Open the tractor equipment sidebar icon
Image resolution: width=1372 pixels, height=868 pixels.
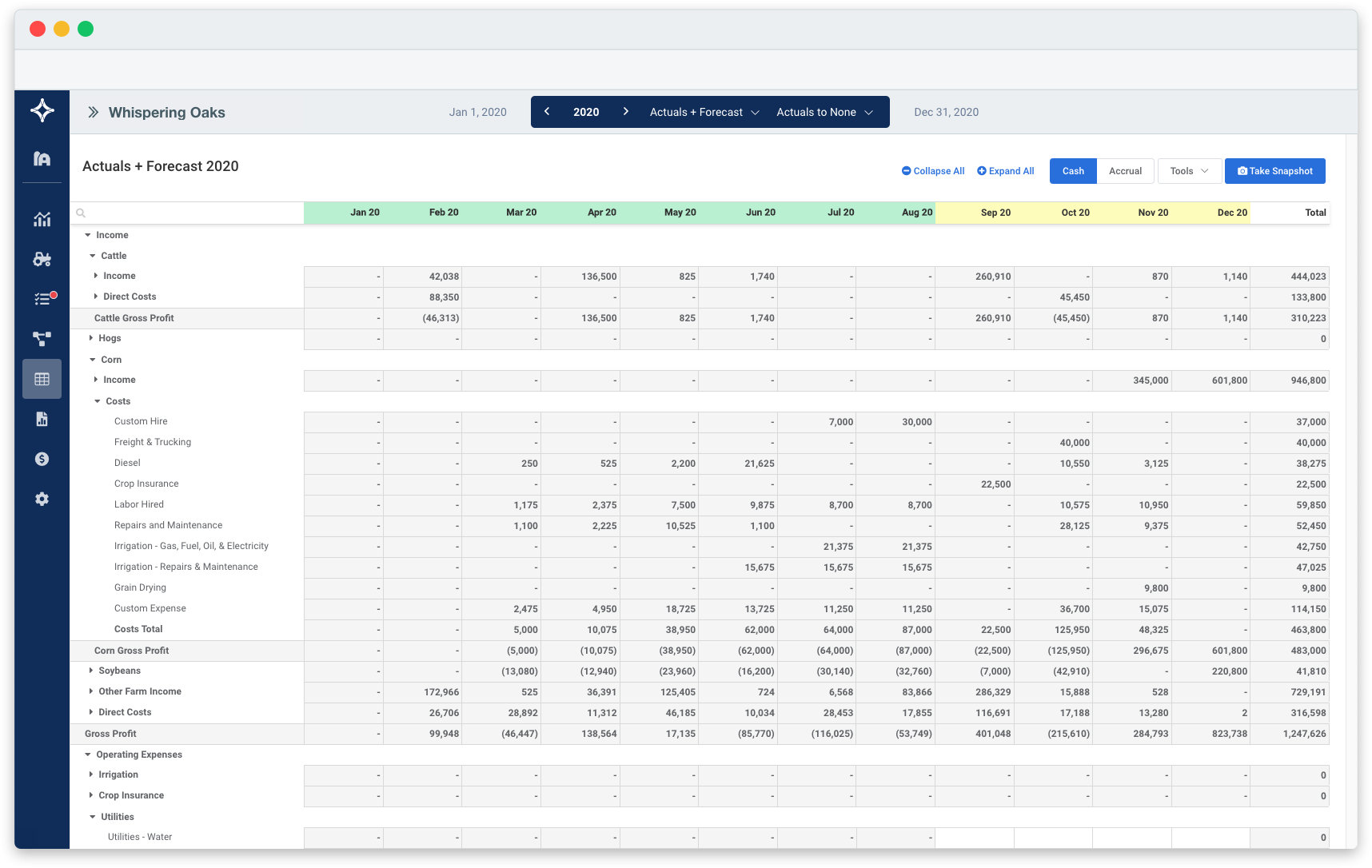tap(42, 259)
